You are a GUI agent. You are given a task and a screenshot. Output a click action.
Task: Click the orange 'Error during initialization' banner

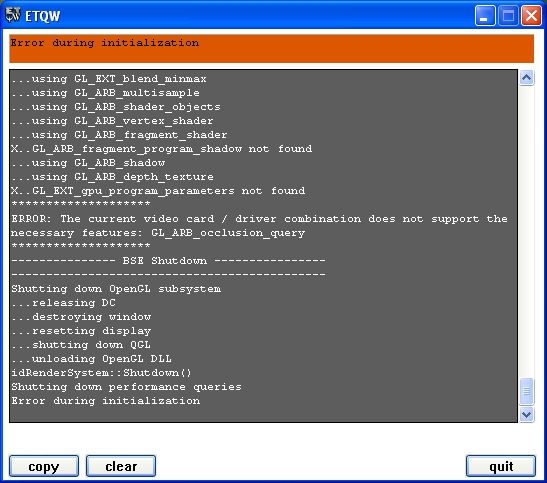pos(271,48)
